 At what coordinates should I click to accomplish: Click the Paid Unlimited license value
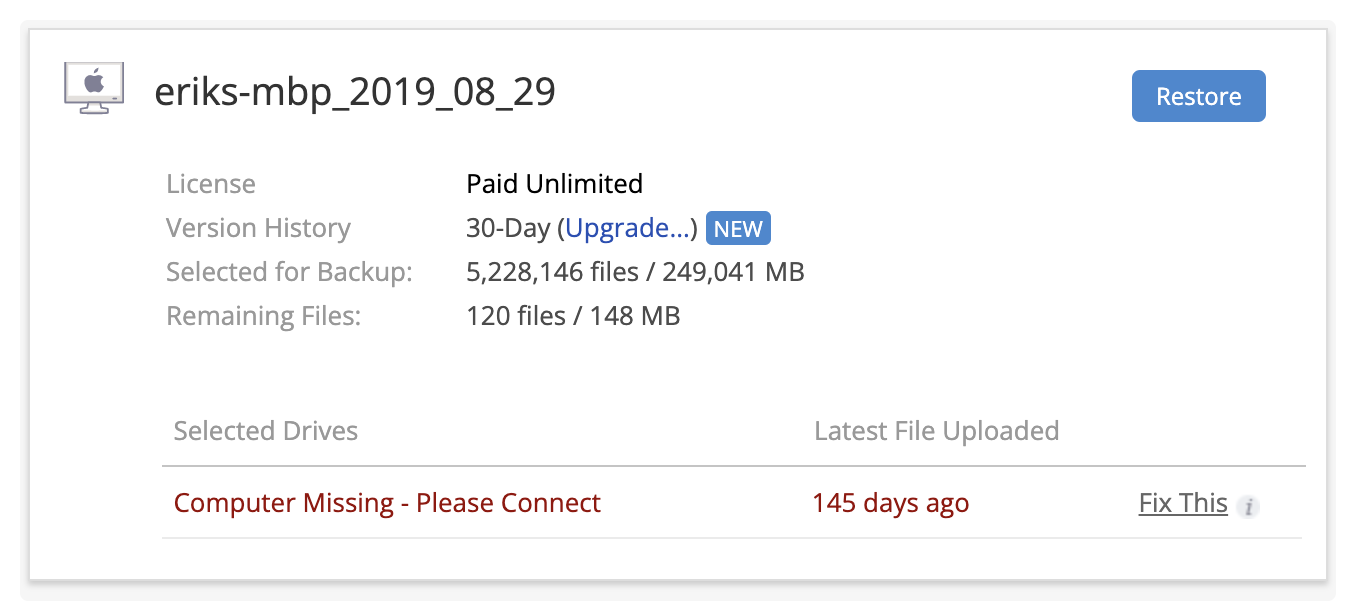click(x=554, y=184)
